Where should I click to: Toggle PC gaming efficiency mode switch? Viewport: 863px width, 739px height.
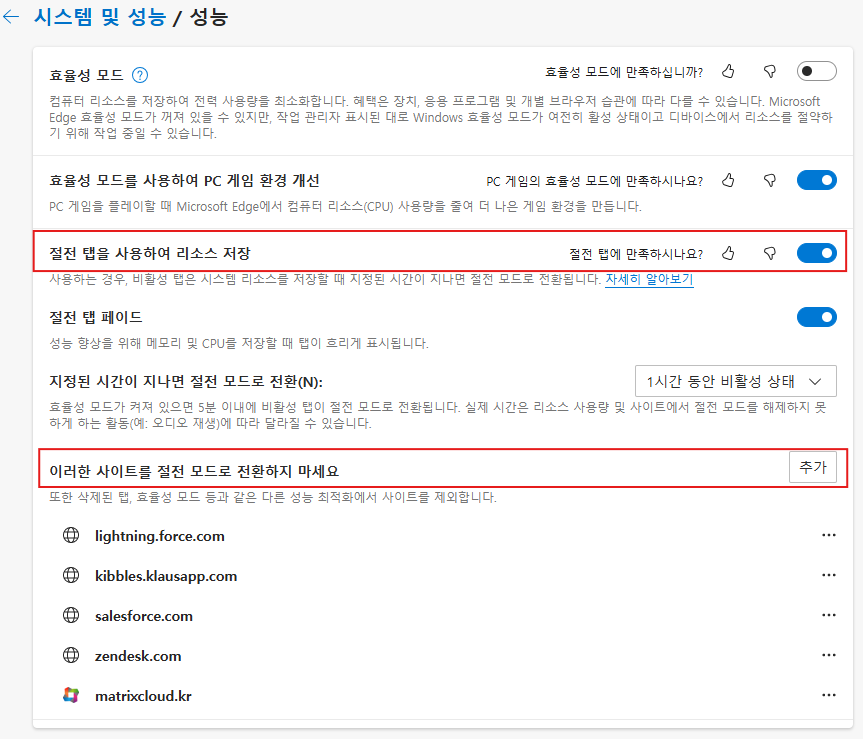point(816,181)
